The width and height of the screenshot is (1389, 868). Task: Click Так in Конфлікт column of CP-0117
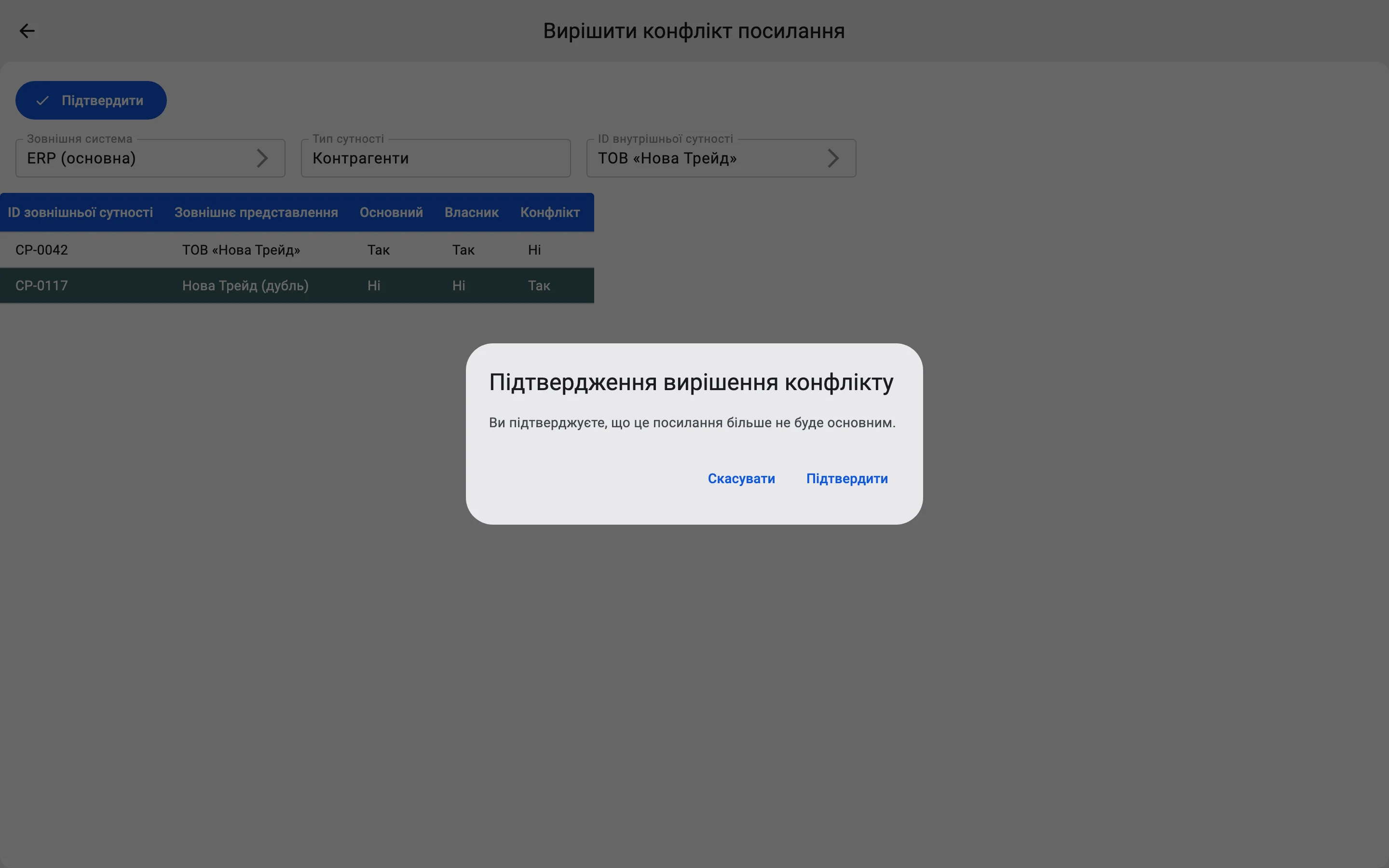coord(539,285)
